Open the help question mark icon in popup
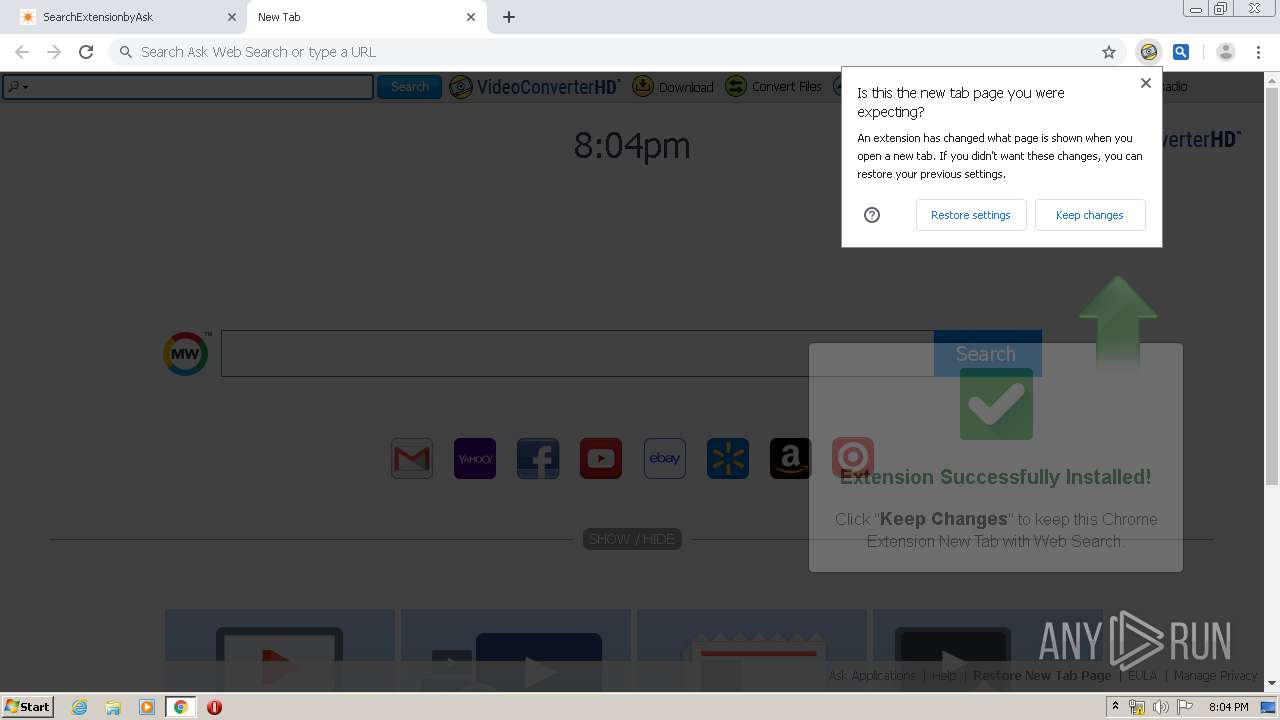 [x=872, y=215]
